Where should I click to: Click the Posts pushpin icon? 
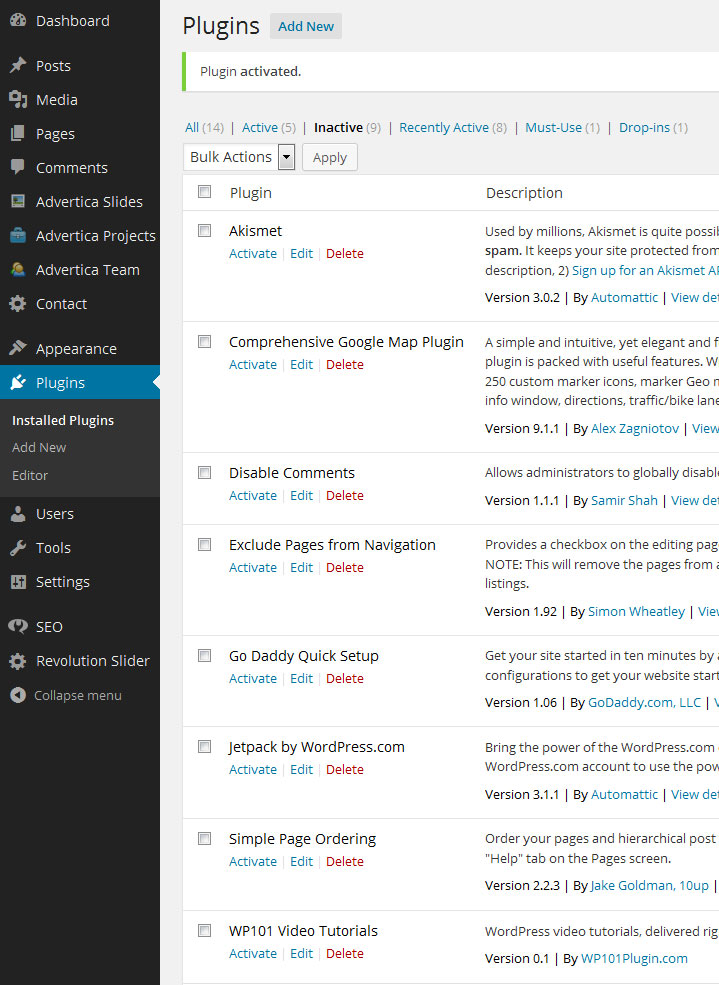18,65
